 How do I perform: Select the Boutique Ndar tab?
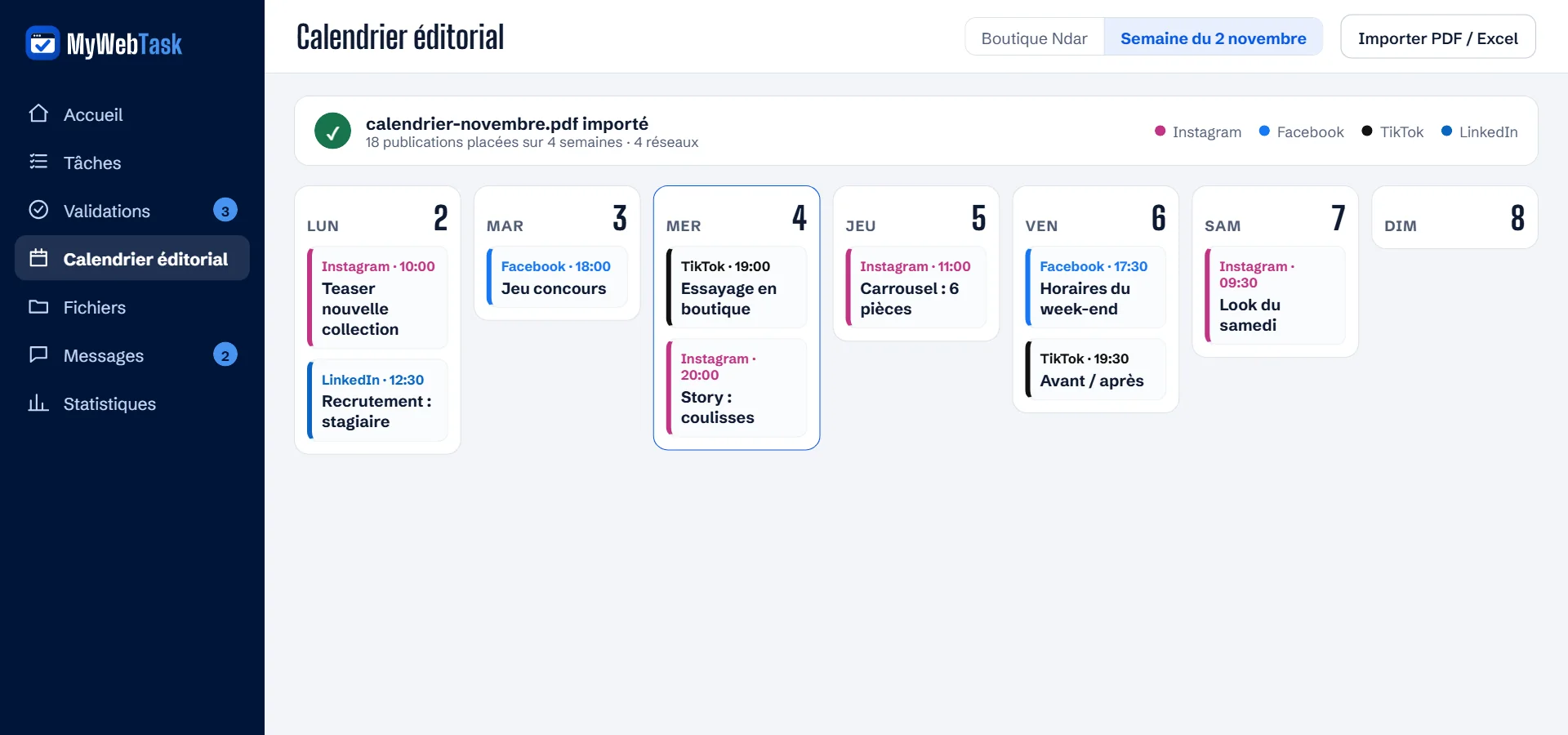[x=1035, y=38]
